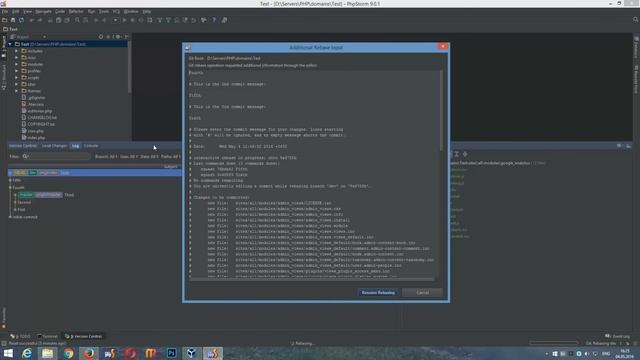640x360 pixels.
Task: Switch to the Console tab
Action: 91,146
